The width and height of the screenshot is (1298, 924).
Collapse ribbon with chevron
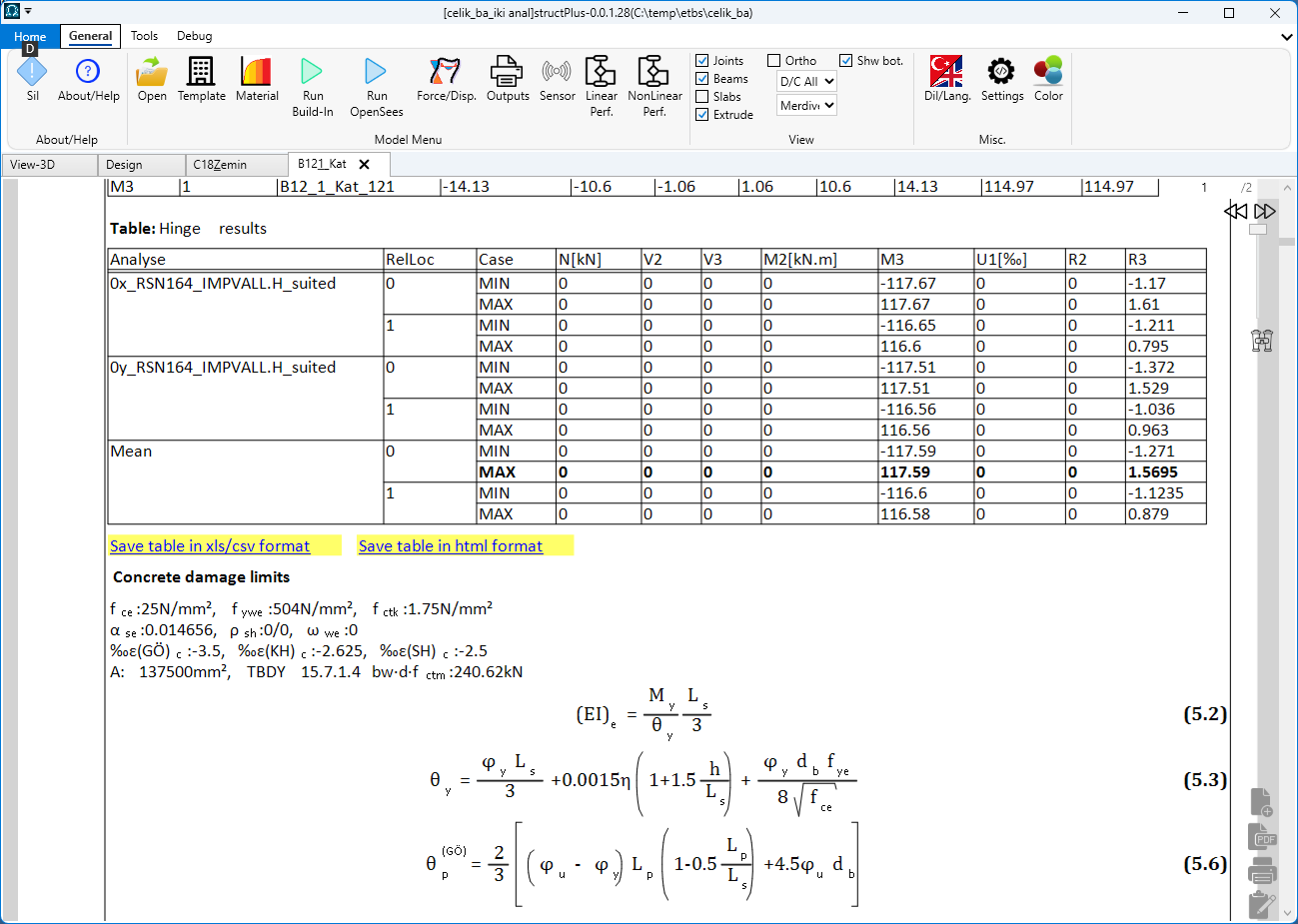click(1286, 37)
